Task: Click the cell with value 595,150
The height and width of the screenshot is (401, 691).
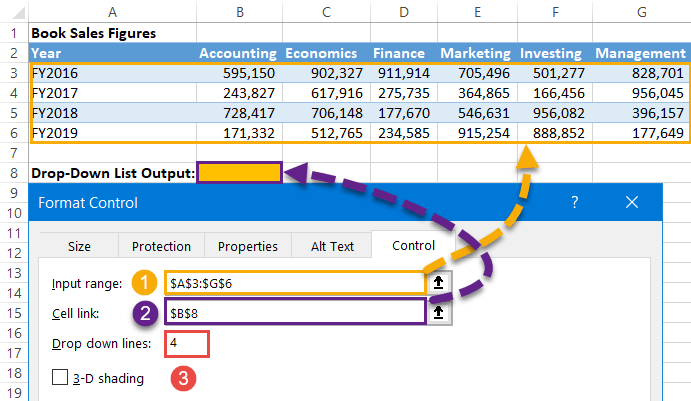Action: (239, 73)
